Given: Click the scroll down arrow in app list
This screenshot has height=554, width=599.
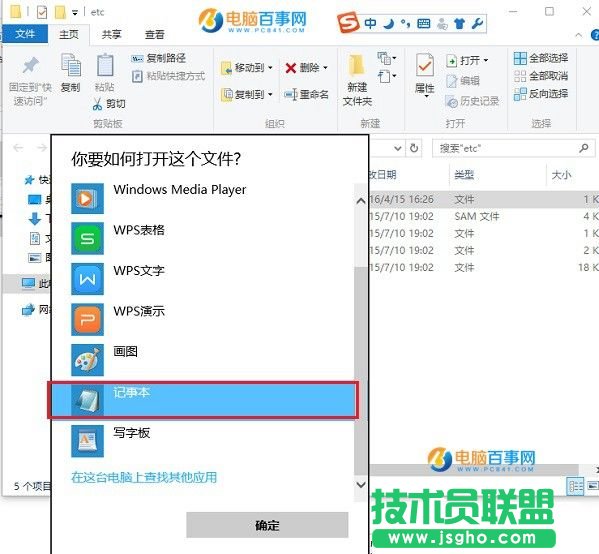Looking at the screenshot, I should pyautogui.click(x=361, y=484).
